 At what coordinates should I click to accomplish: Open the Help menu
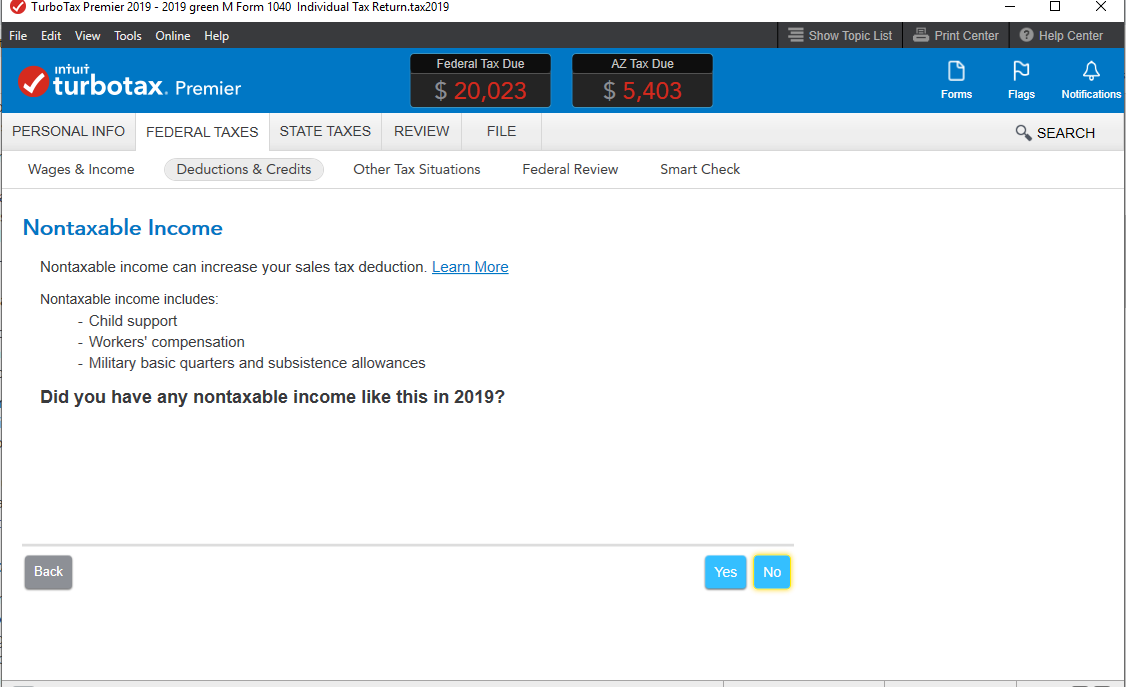coord(216,35)
